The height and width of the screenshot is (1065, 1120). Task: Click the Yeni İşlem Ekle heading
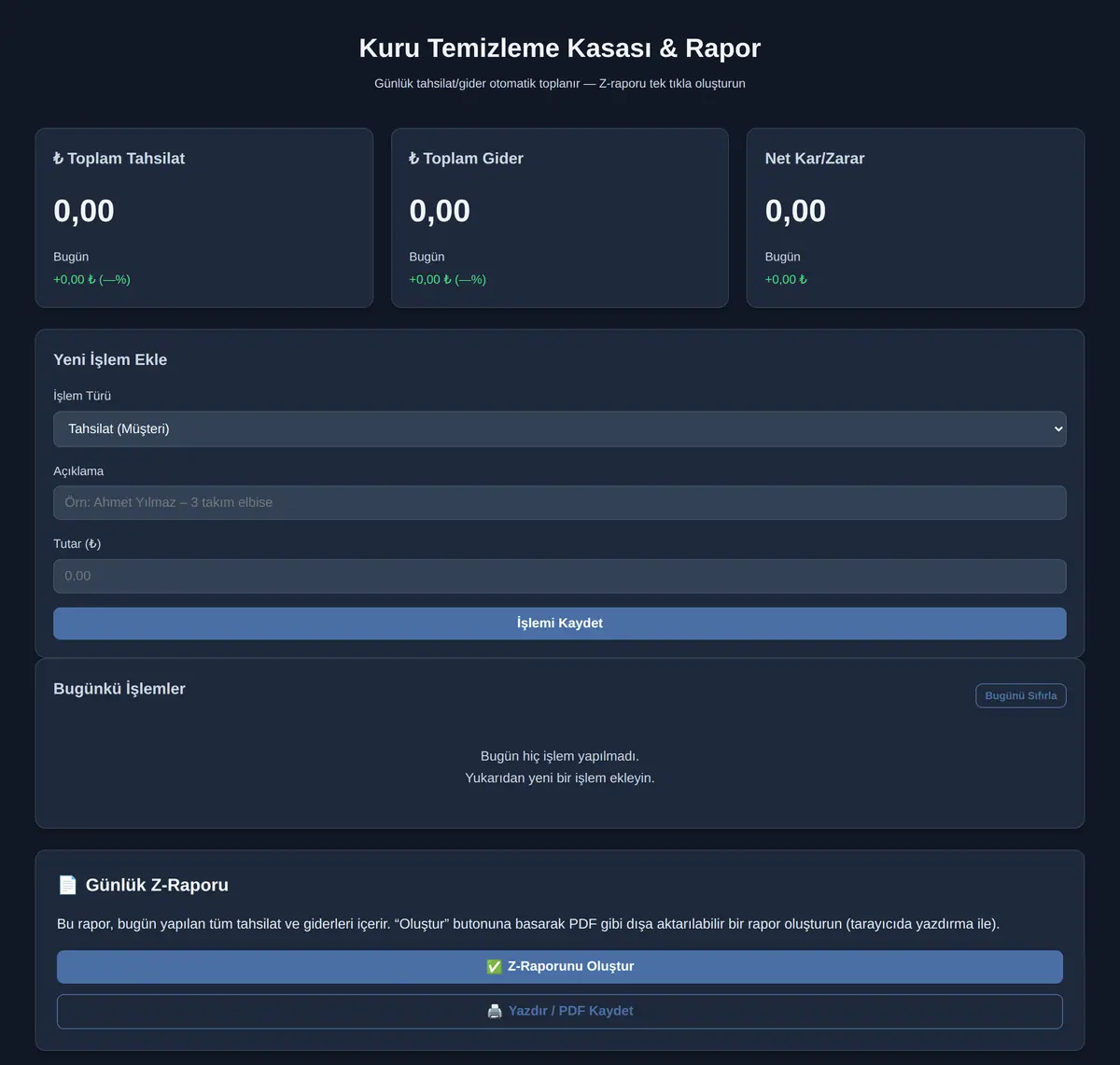[110, 359]
